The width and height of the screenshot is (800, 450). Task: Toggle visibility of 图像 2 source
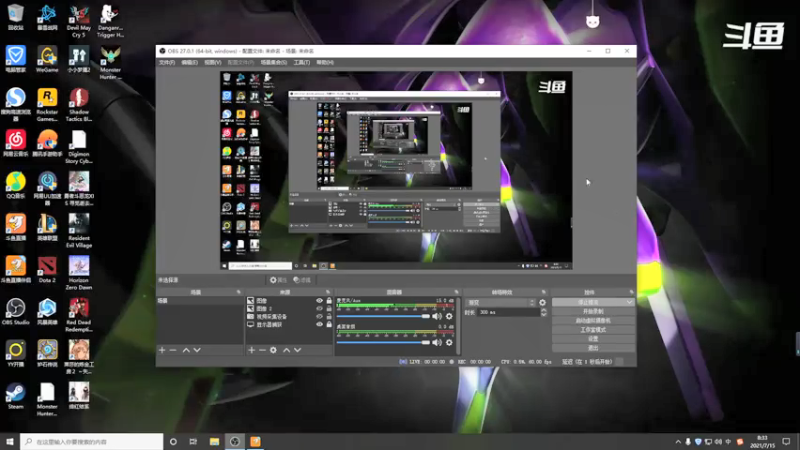[x=319, y=308]
